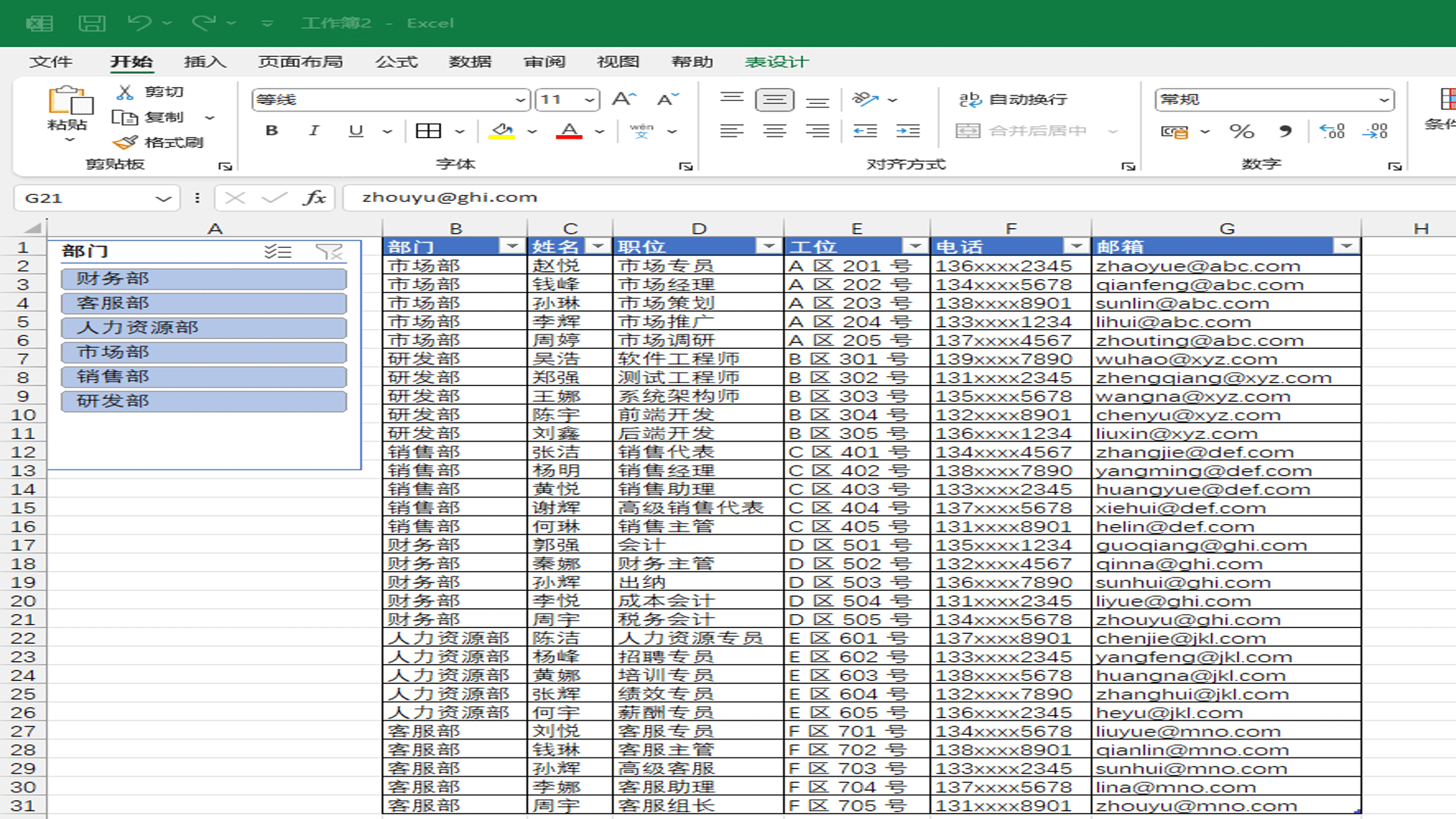
Task: Click formula bar showing zhouyu@ghi.com
Action: point(899,198)
